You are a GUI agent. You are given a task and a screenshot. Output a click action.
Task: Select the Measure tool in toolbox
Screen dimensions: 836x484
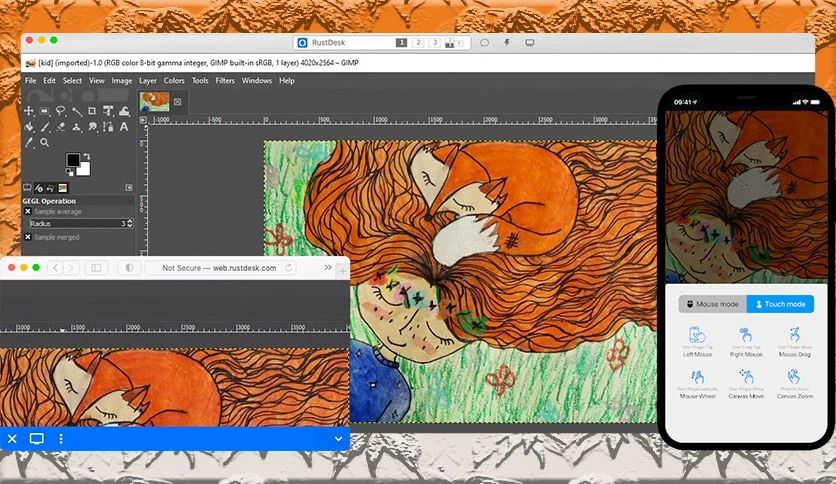point(77,111)
